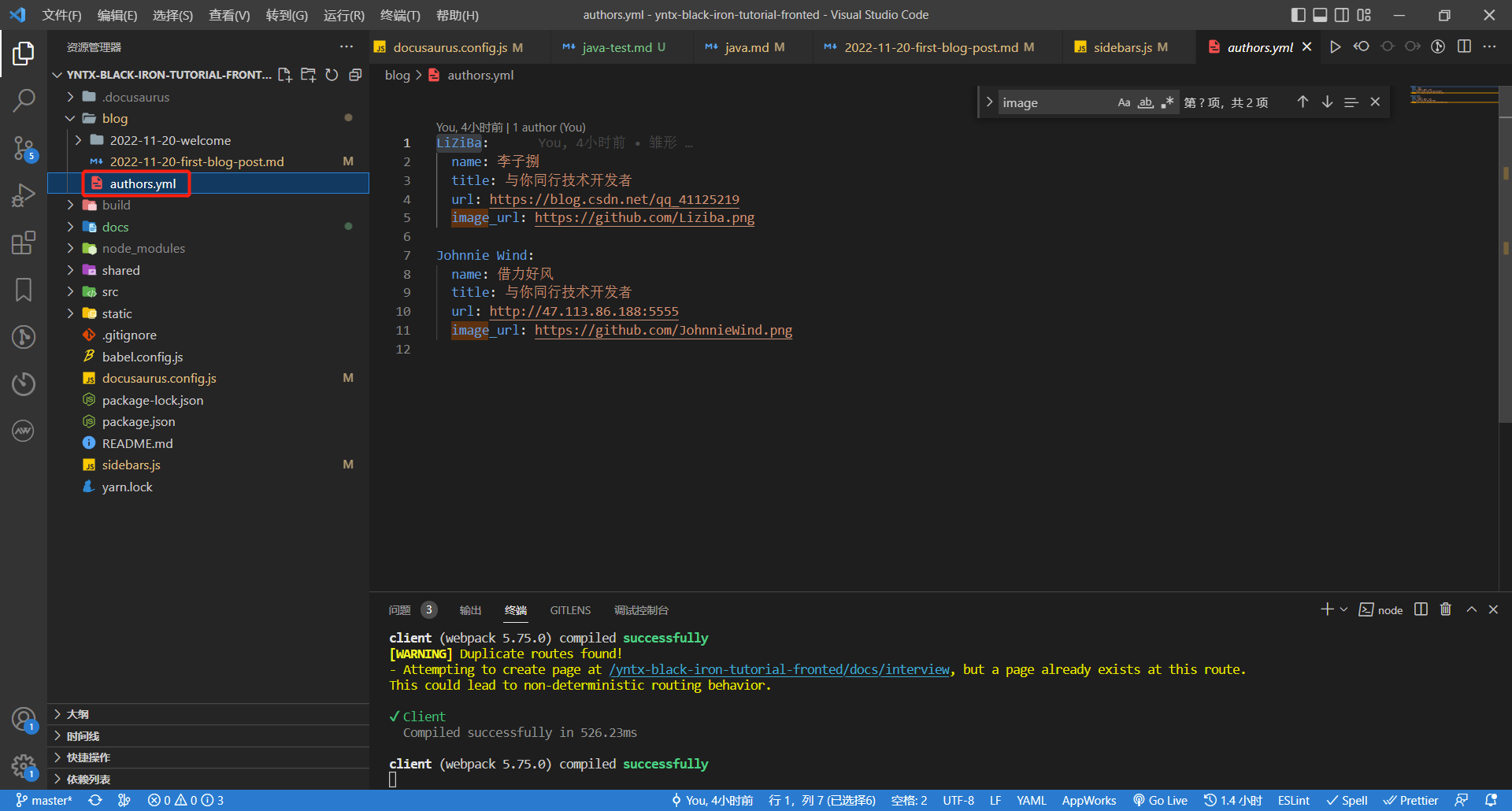Open the AppWorks view in activity bar

24,431
